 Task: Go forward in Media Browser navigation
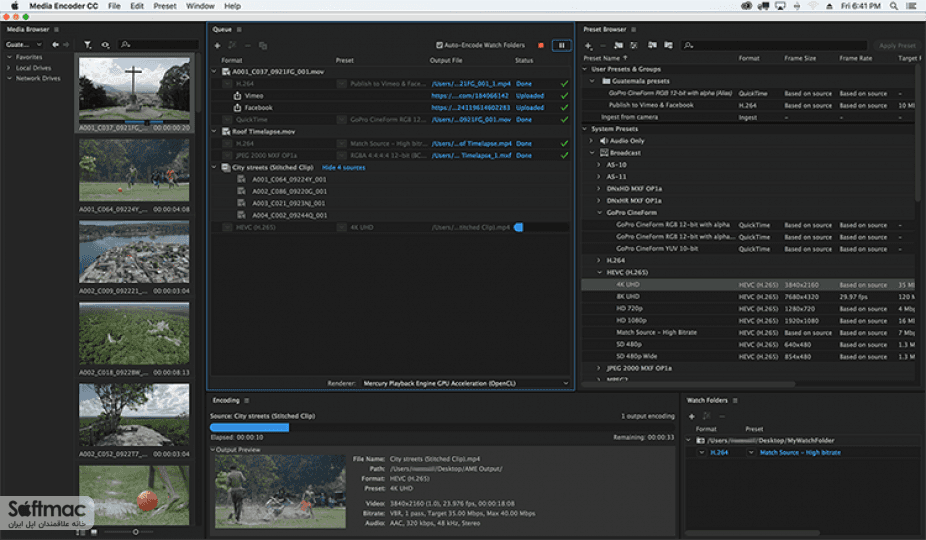click(66, 44)
